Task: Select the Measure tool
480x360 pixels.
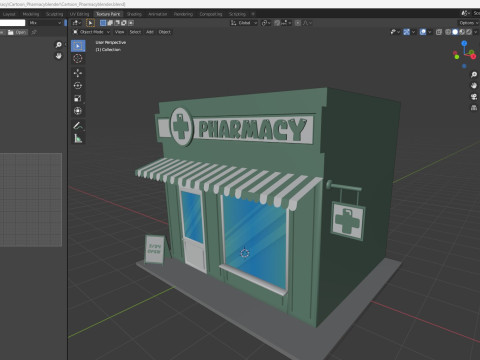Action: 78,138
